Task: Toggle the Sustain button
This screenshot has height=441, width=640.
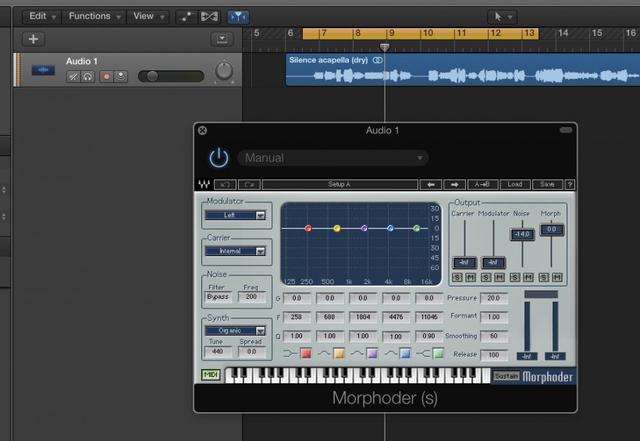Action: 506,376
